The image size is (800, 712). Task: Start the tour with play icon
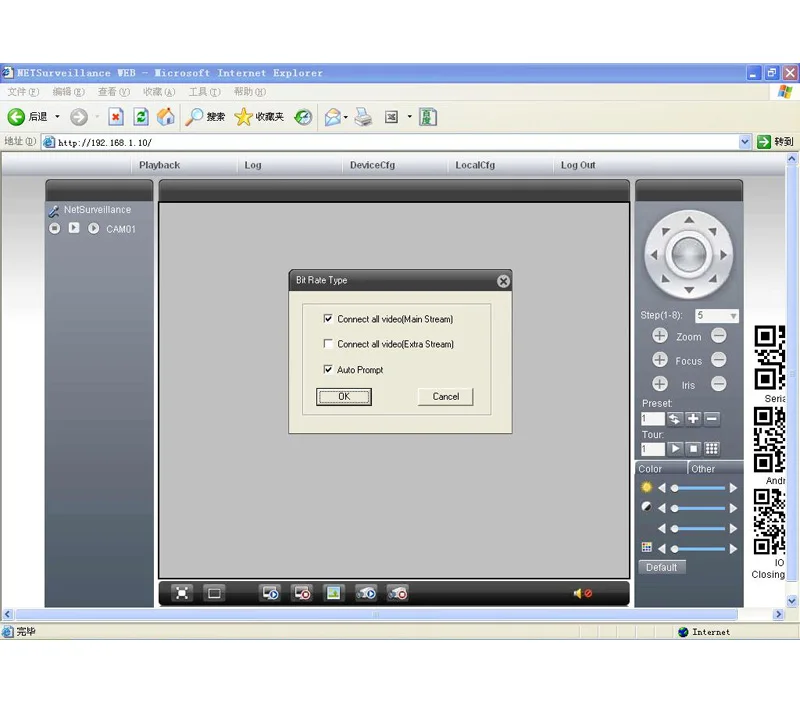[675, 449]
